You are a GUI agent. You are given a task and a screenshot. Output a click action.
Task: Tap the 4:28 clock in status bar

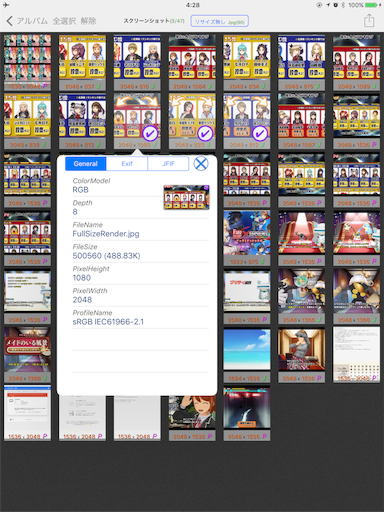pos(192,5)
